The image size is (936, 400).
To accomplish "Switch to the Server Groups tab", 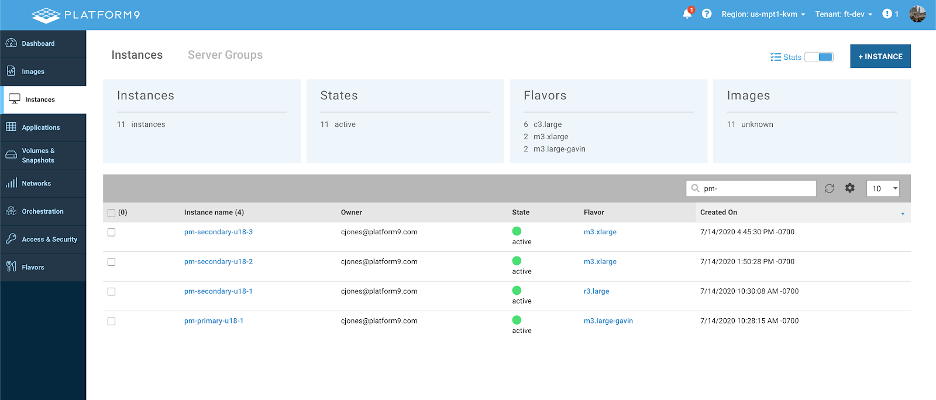I will (x=225, y=55).
